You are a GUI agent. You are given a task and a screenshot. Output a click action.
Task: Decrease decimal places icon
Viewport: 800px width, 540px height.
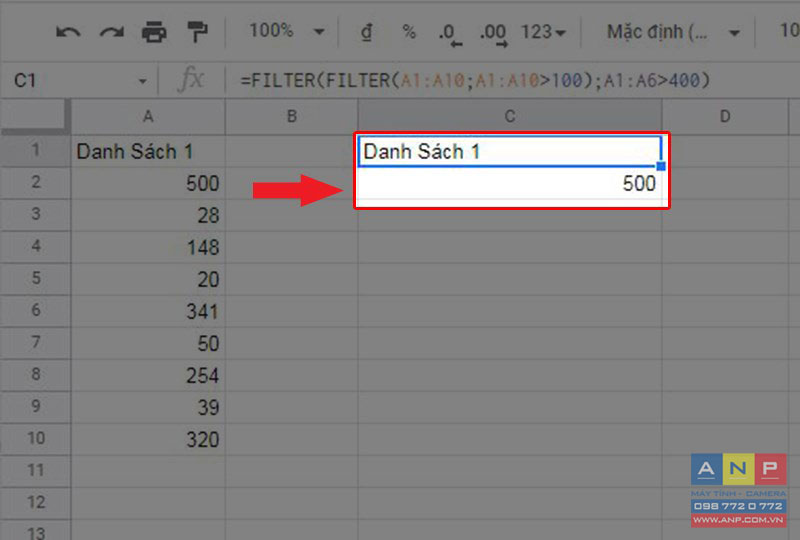point(450,35)
